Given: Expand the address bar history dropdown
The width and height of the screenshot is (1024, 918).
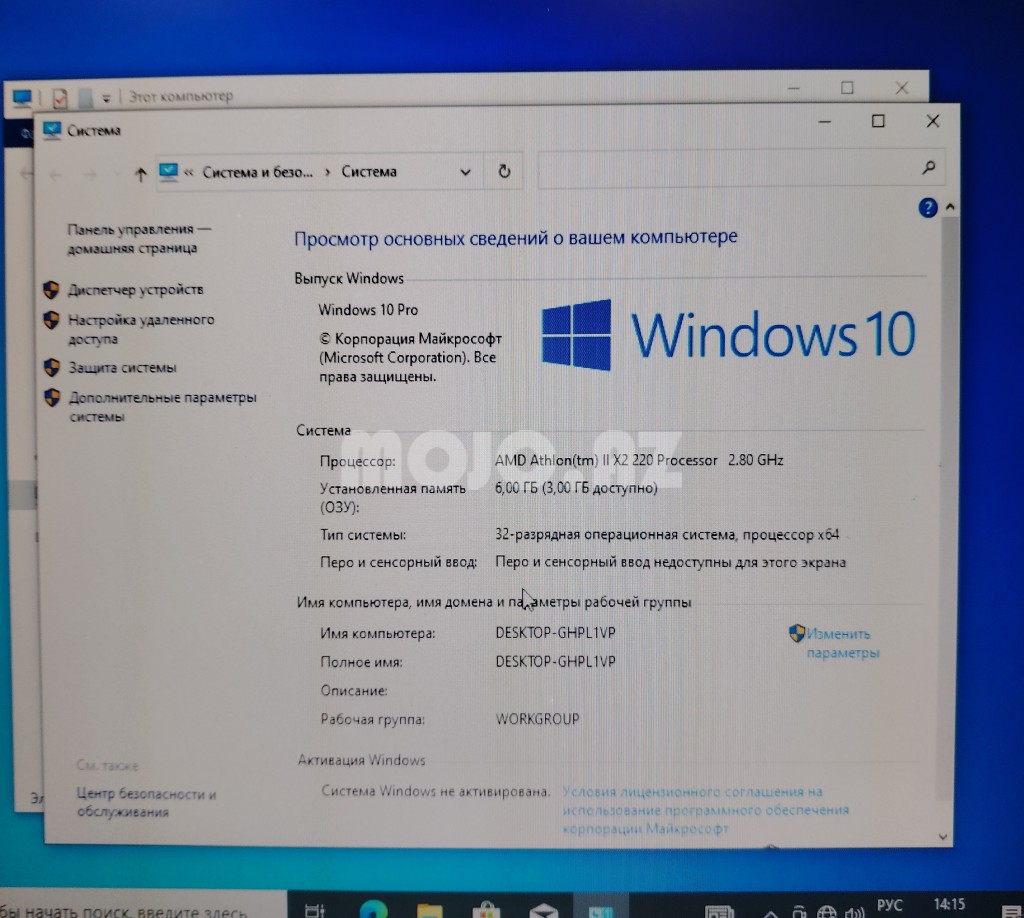Looking at the screenshot, I should pos(465,172).
